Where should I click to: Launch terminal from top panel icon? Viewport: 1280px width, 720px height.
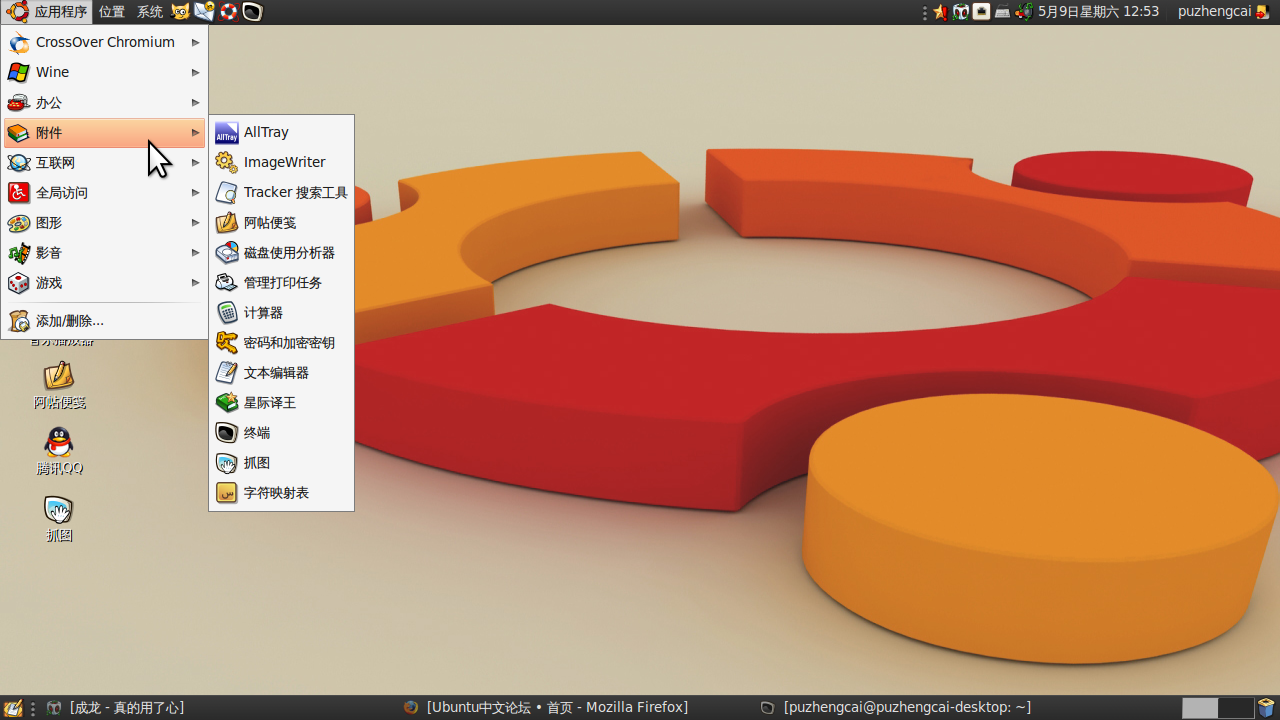click(252, 12)
